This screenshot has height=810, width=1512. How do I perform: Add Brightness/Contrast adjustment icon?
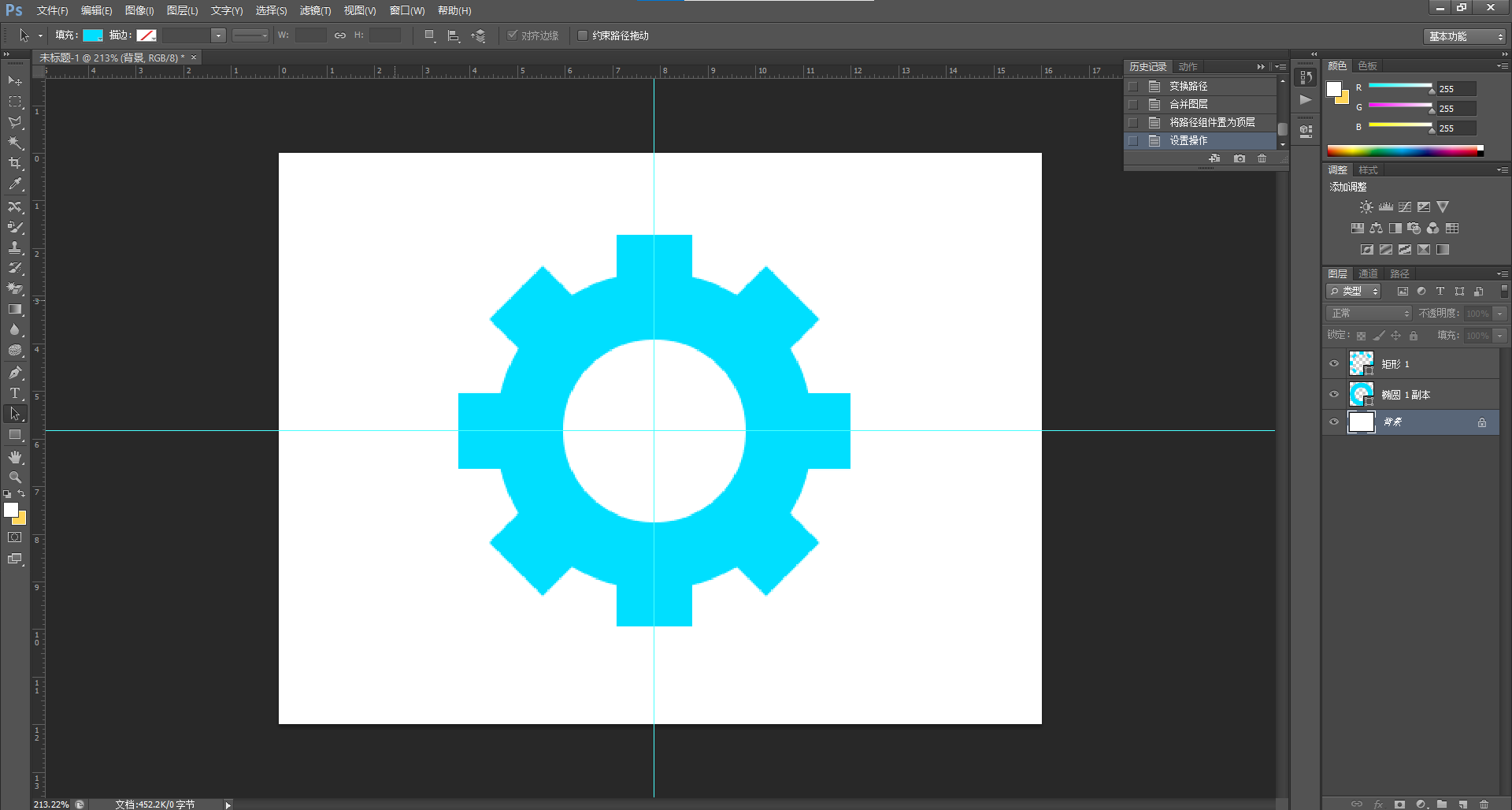coord(1366,206)
